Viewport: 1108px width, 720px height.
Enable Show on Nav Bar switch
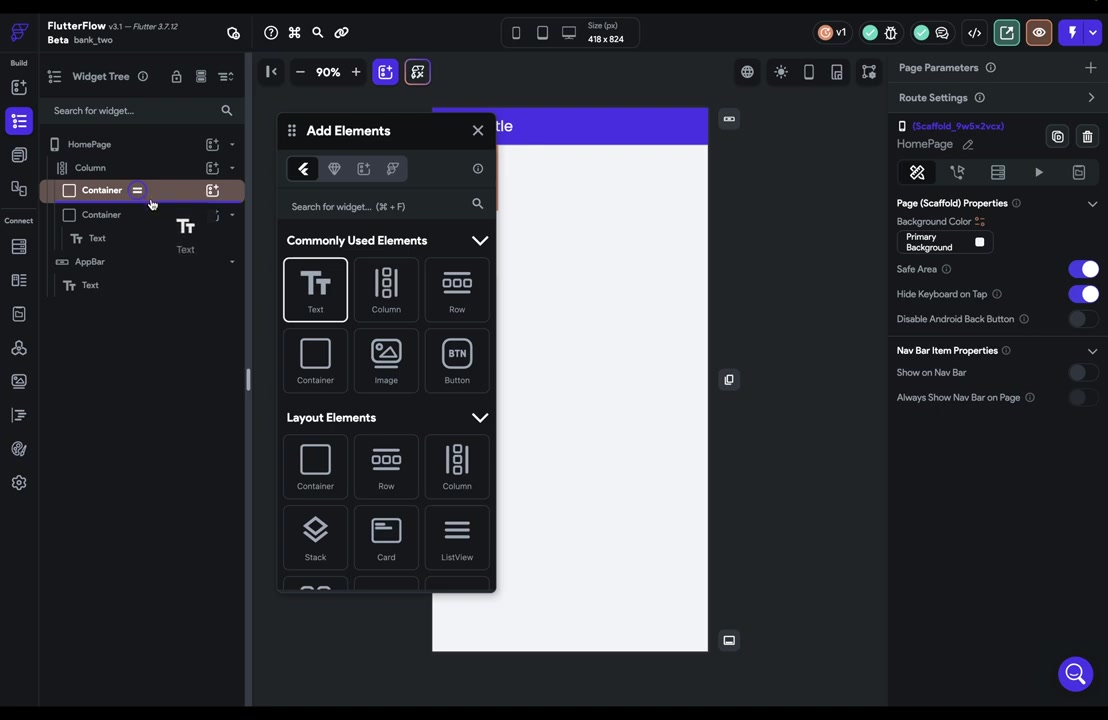pyautogui.click(x=1083, y=372)
